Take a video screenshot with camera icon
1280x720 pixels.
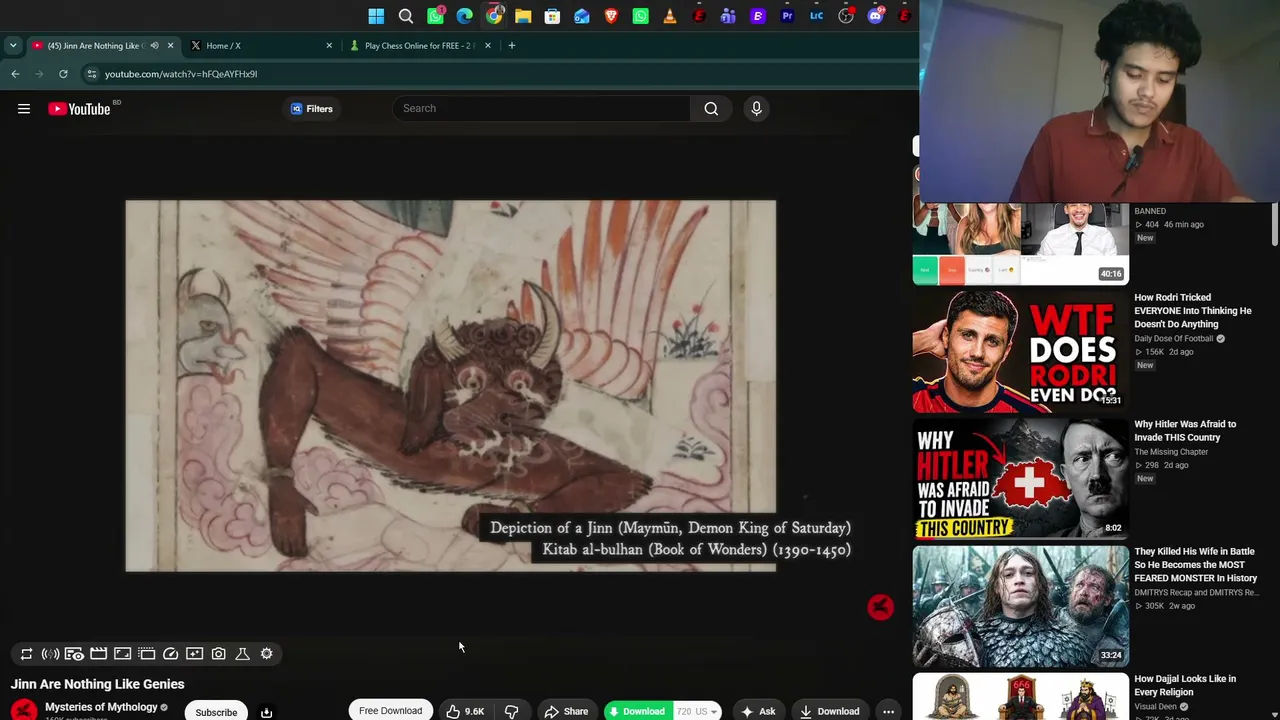(x=219, y=654)
